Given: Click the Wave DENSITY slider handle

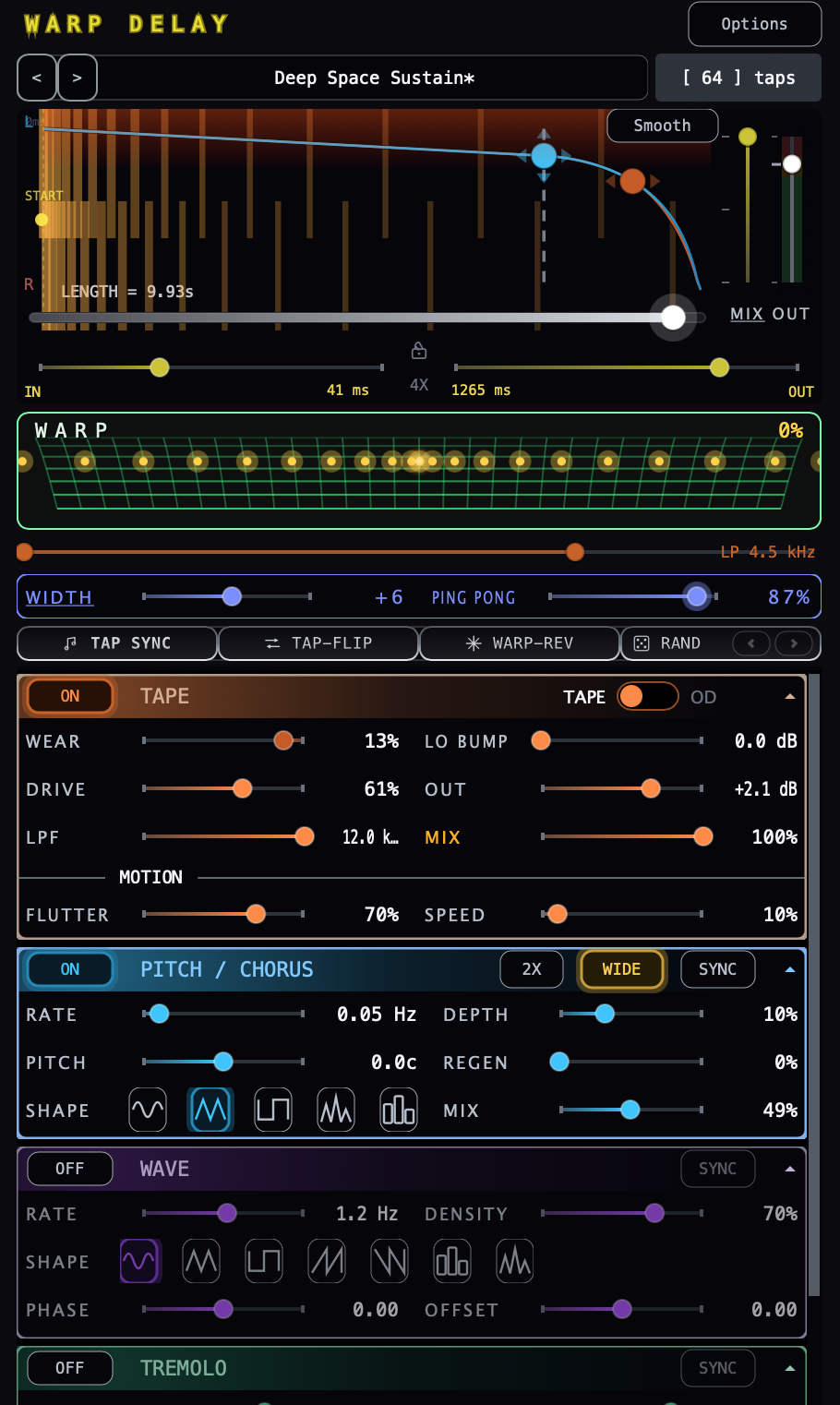Looking at the screenshot, I should pos(654,1213).
